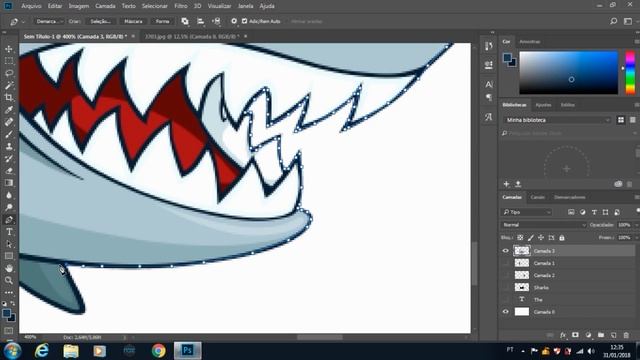Screen dimensions: 640x360
Task: Pick a color in the color field
Action: click(569, 73)
